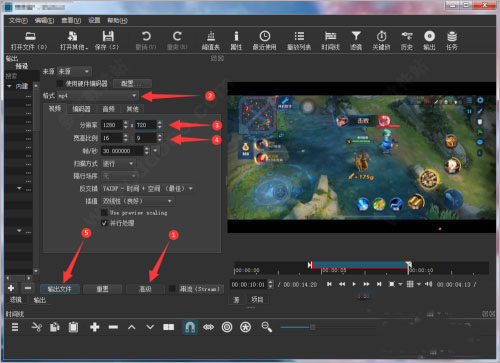The height and width of the screenshot is (363, 500).
Task: Open the player zoom dropdown arrow
Action: pyautogui.click(x=400, y=284)
